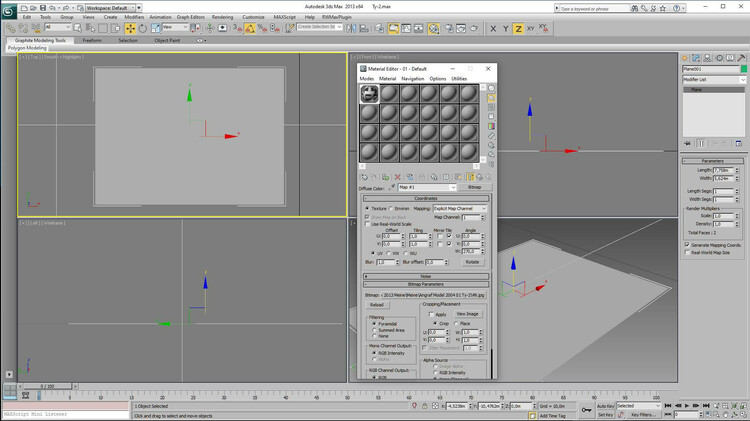Uncheck Generate Mapping Coords
750x421 pixels.
[687, 245]
